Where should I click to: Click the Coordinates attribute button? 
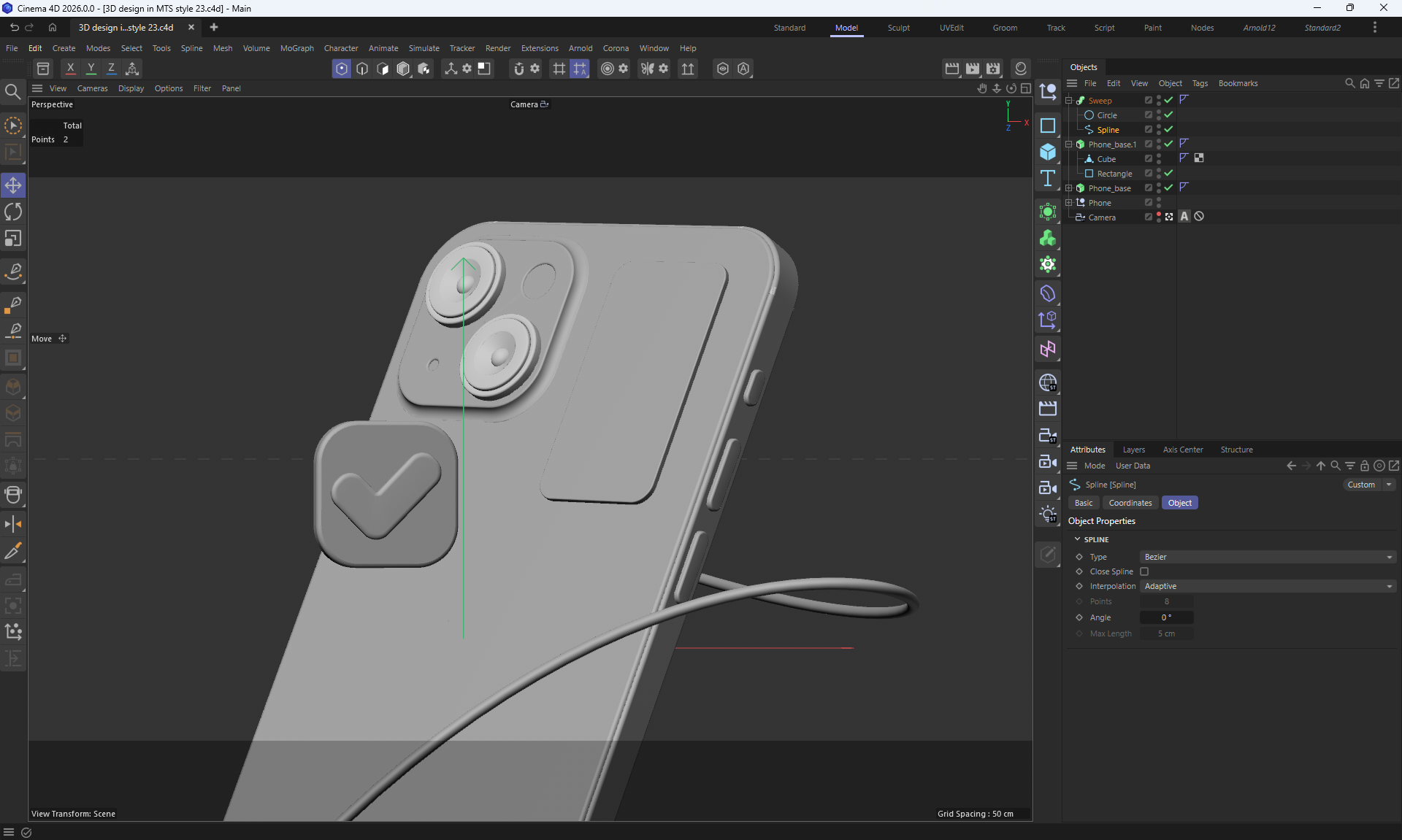tap(1130, 503)
